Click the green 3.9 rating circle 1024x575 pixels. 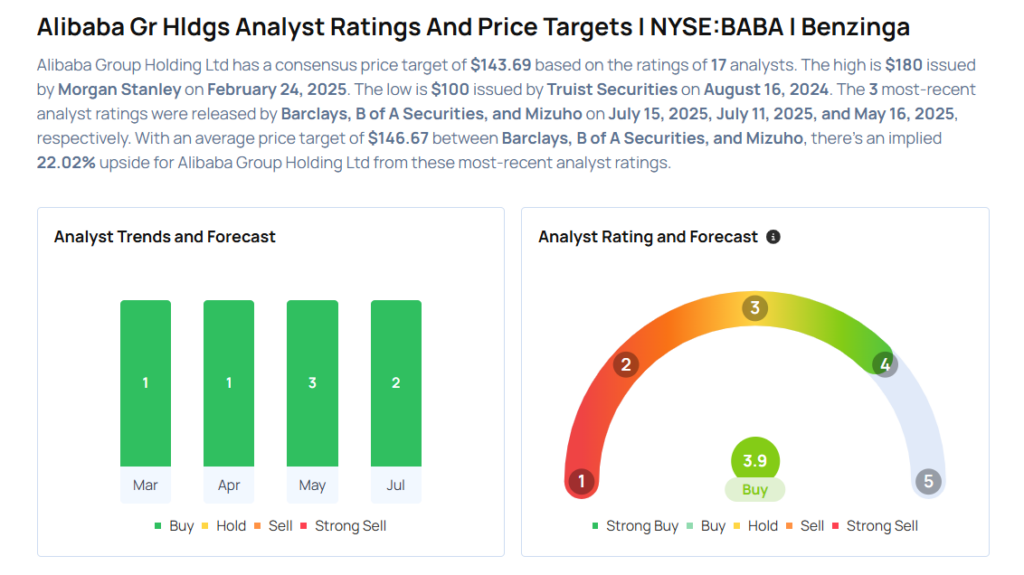(755, 460)
